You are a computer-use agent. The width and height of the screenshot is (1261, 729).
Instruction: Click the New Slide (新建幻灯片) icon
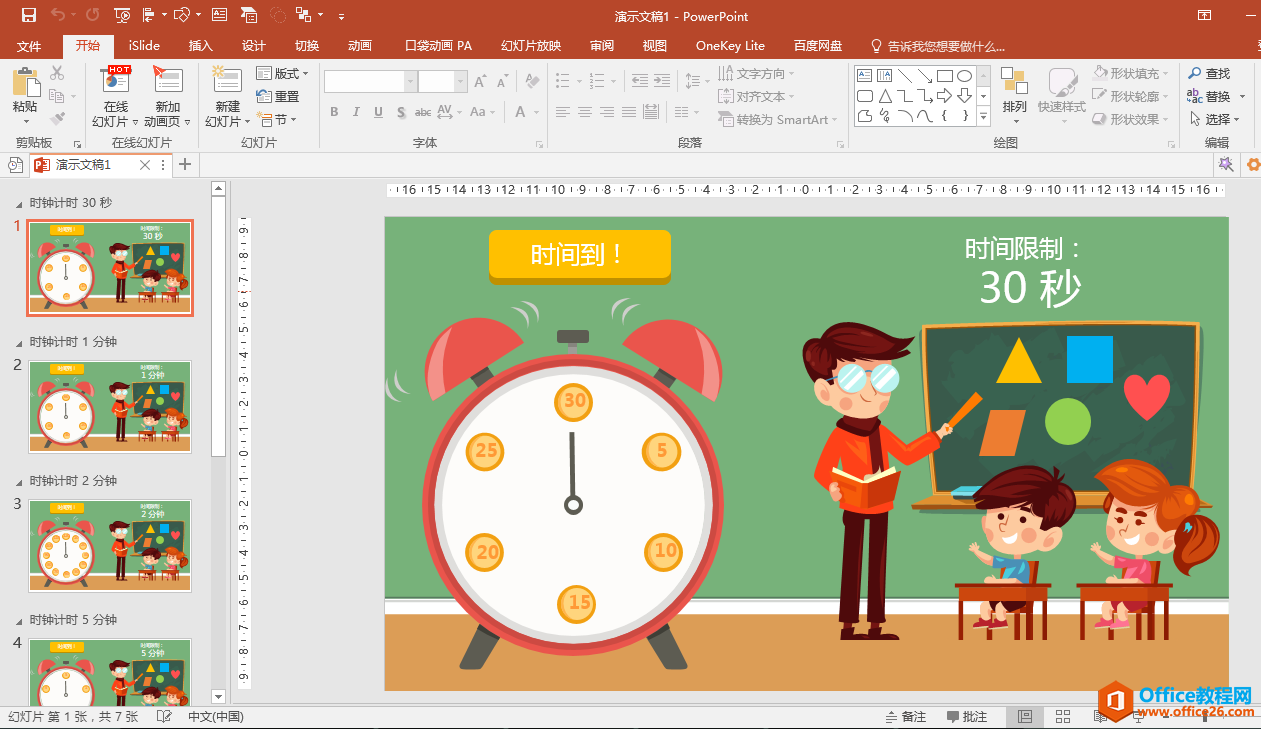(x=227, y=84)
